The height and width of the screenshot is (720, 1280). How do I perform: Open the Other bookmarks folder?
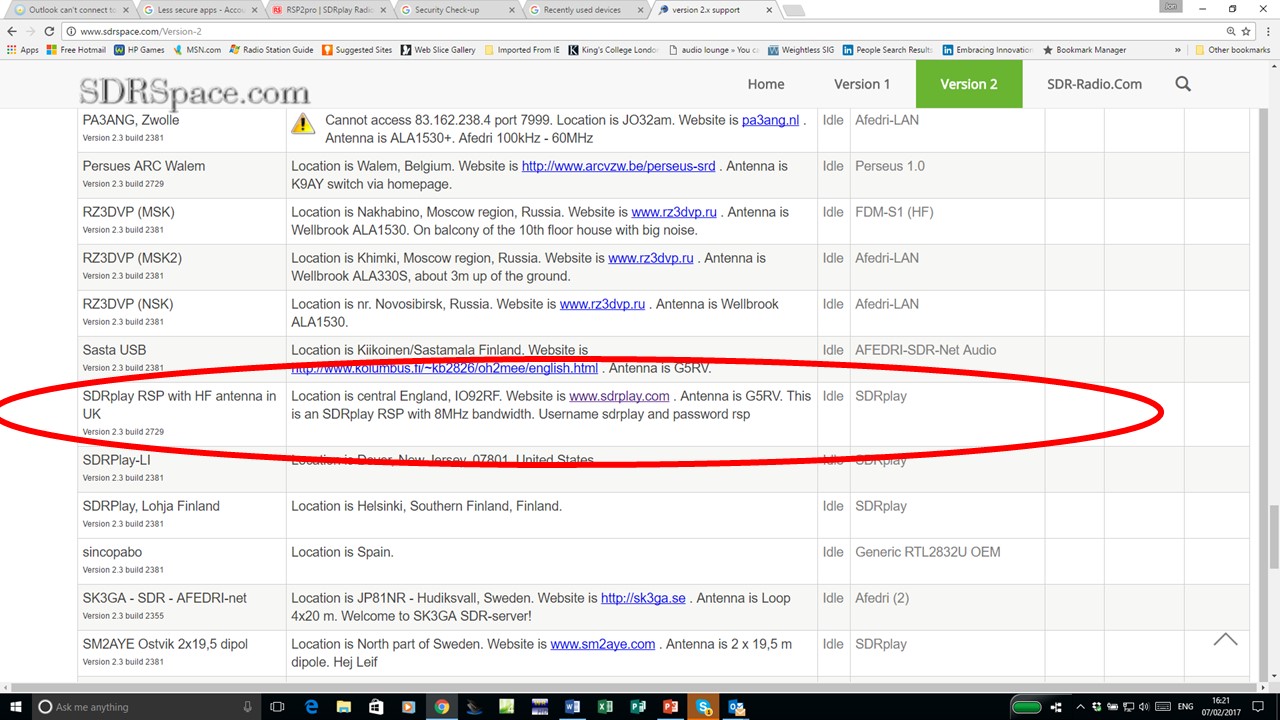(1231, 50)
